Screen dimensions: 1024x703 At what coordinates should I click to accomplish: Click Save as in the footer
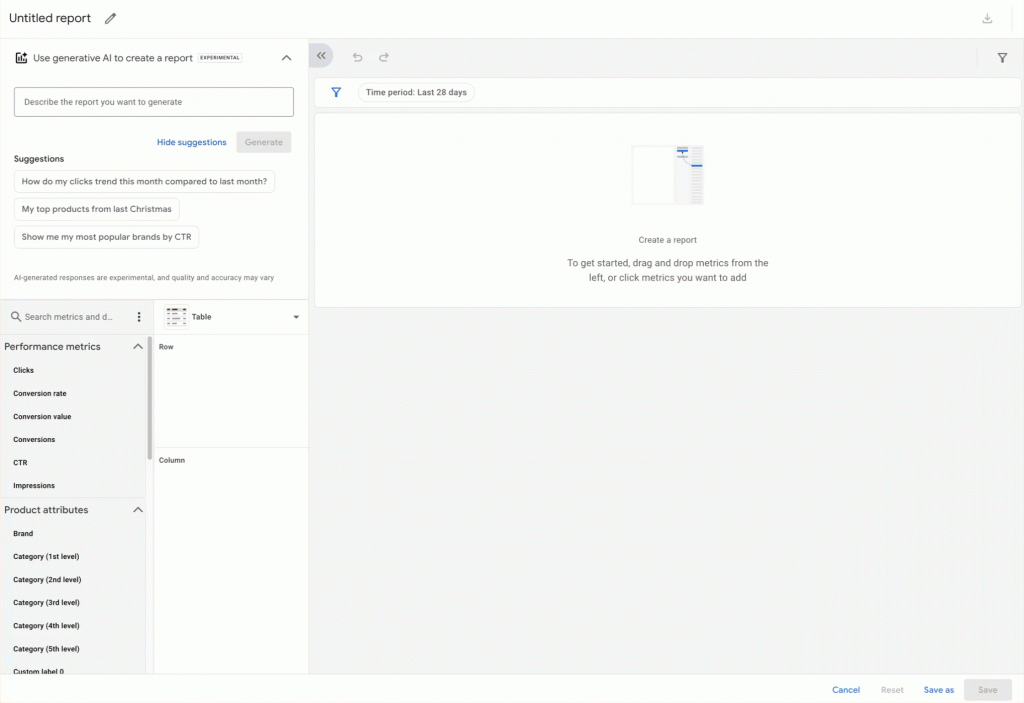point(938,690)
